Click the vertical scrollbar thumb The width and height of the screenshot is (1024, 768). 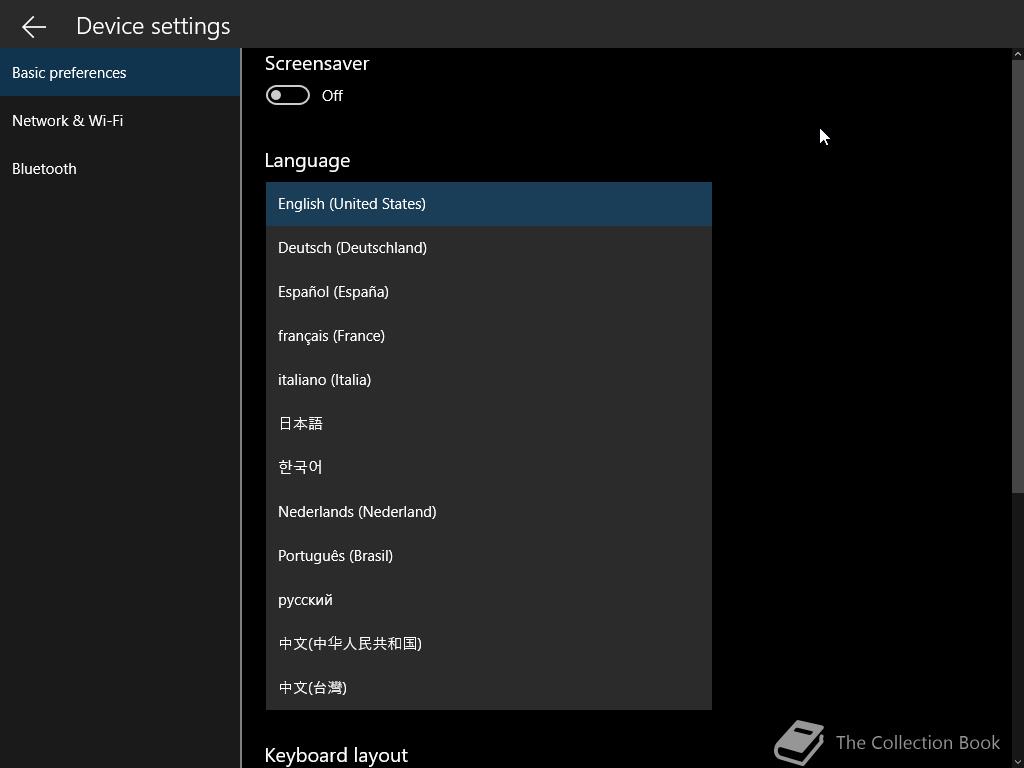[1017, 276]
